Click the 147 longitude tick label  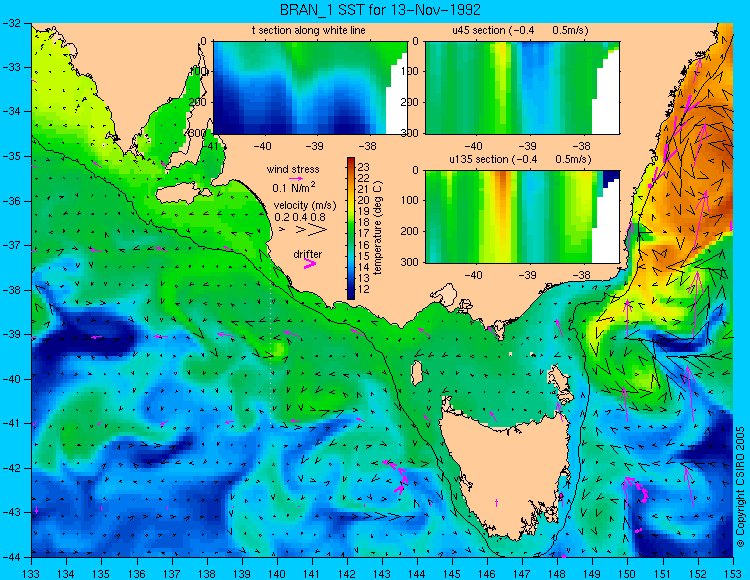522,572
